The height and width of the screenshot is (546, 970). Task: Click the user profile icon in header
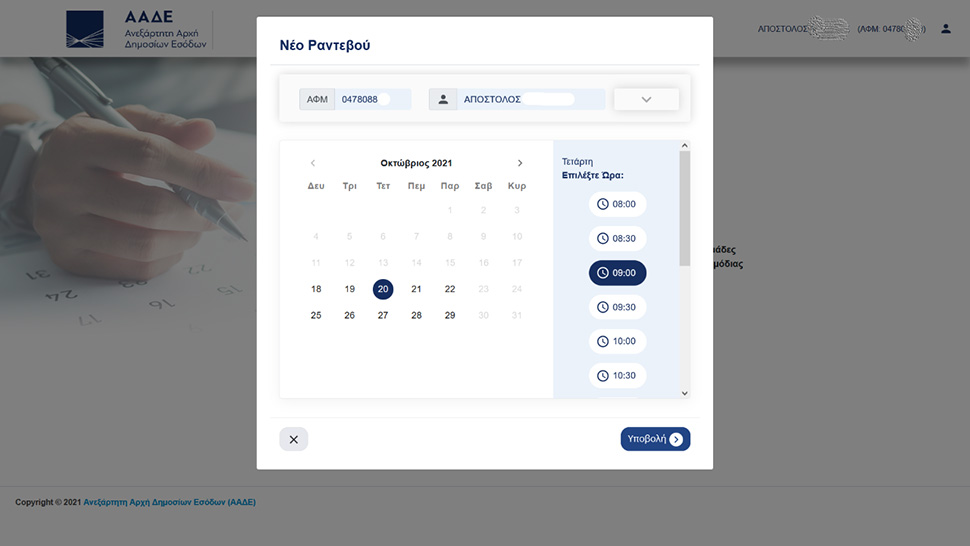946,29
